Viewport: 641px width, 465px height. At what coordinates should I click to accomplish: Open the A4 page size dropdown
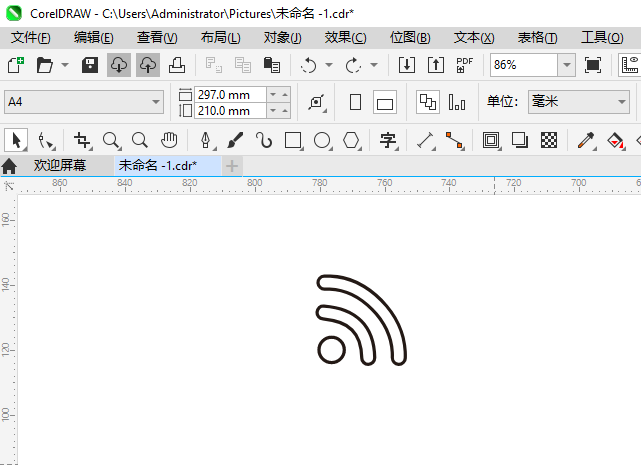click(x=84, y=102)
